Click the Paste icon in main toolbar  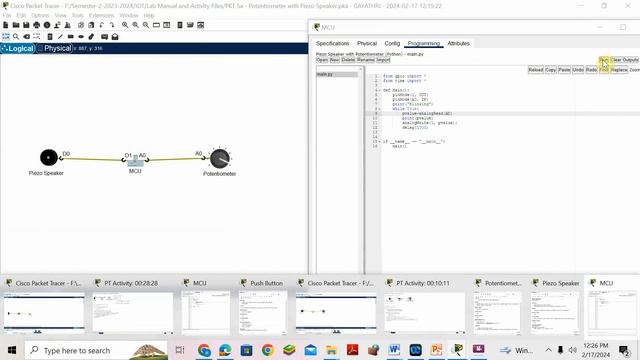coord(91,25)
